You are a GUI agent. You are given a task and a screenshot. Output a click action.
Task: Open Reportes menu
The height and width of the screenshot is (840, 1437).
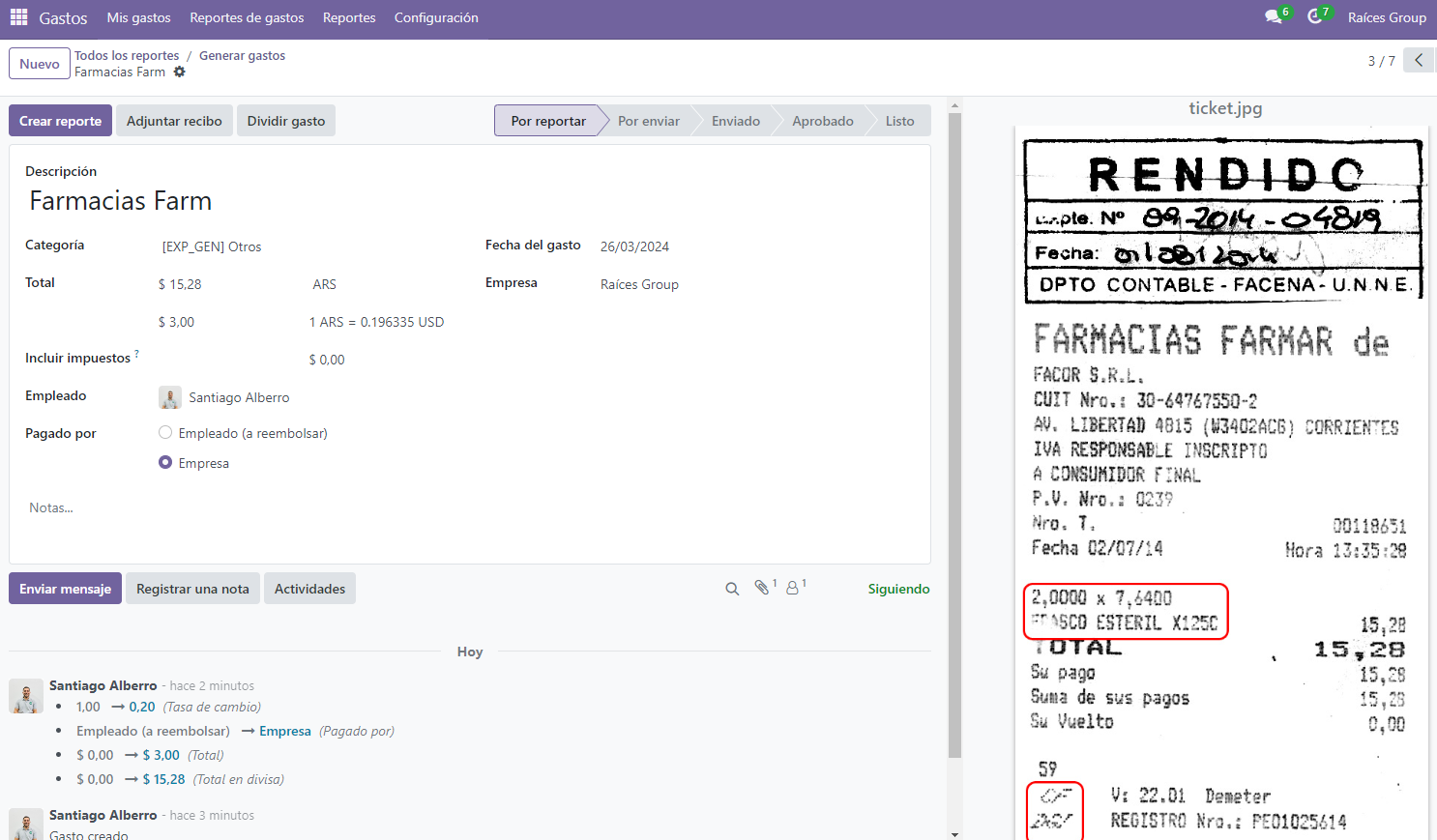coord(349,17)
